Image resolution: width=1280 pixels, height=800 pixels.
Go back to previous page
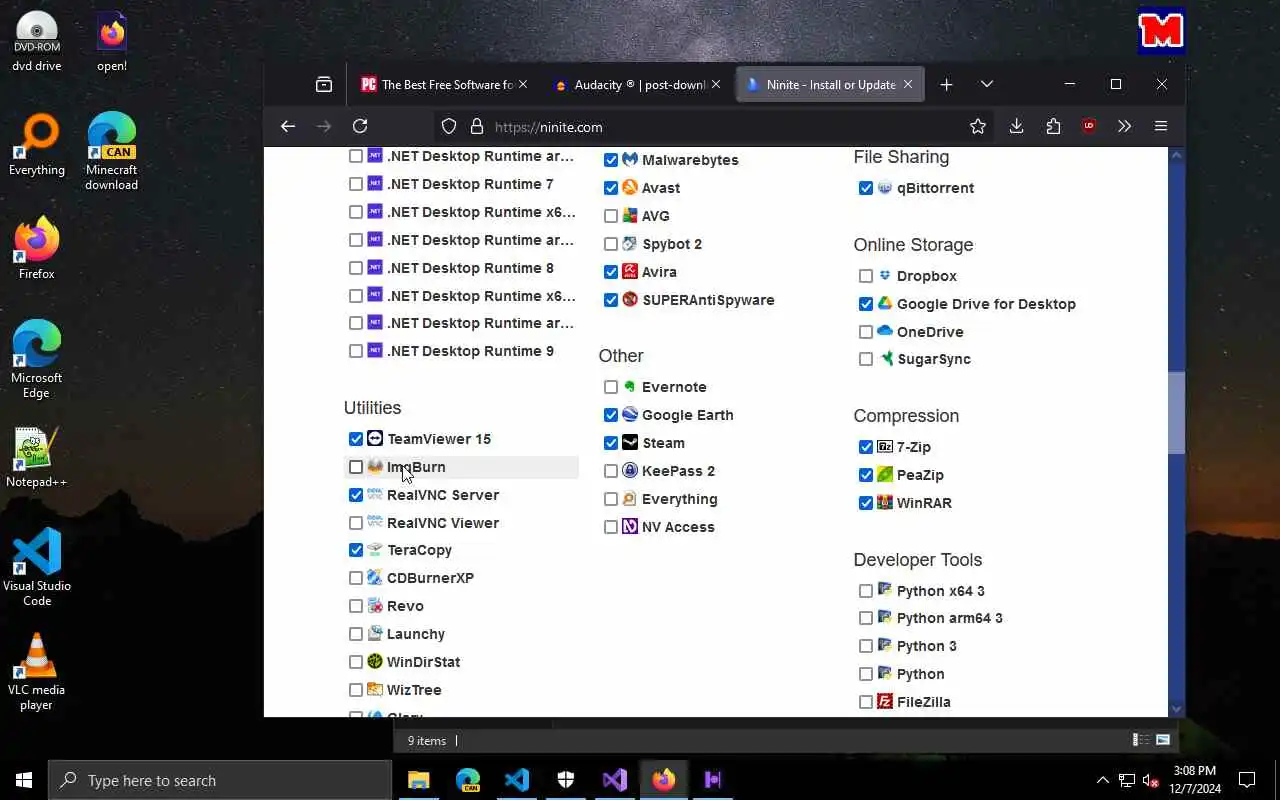288,126
